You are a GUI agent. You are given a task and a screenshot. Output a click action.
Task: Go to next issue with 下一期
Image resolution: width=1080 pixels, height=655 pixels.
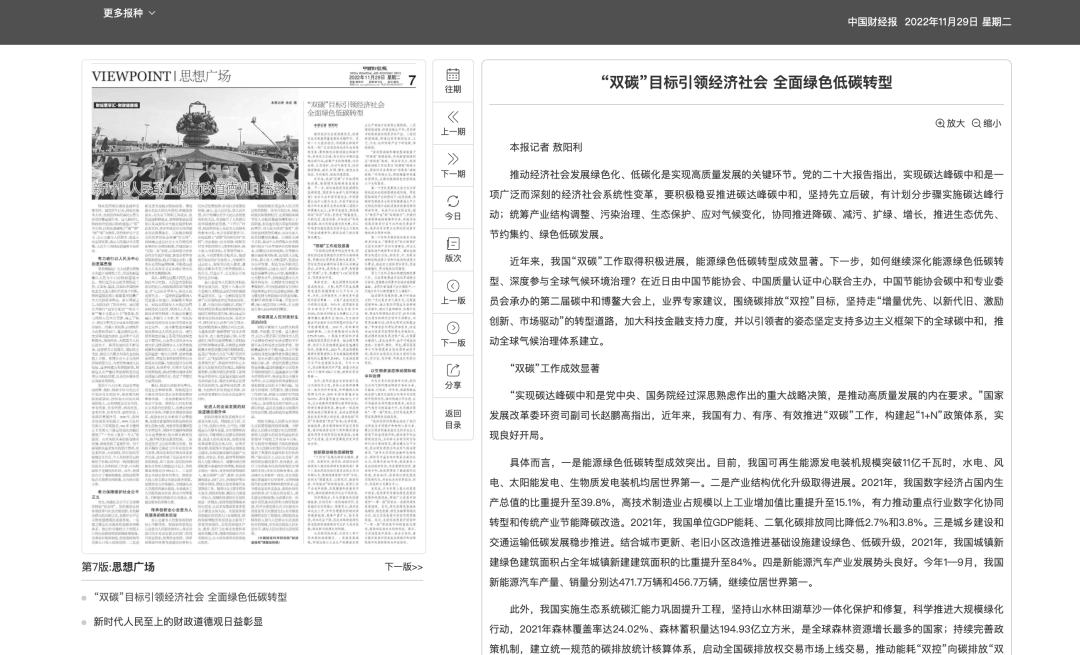point(453,165)
